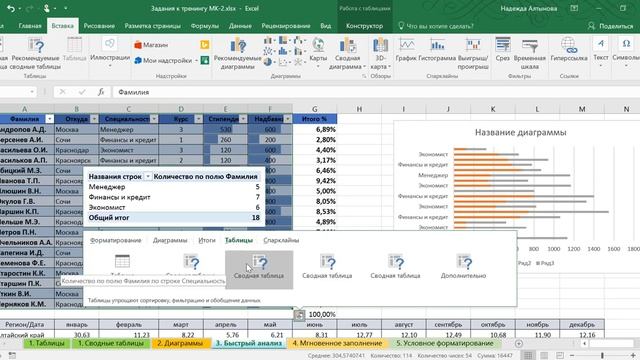Open the Стипендия column filter dropdown

(x=243, y=119)
